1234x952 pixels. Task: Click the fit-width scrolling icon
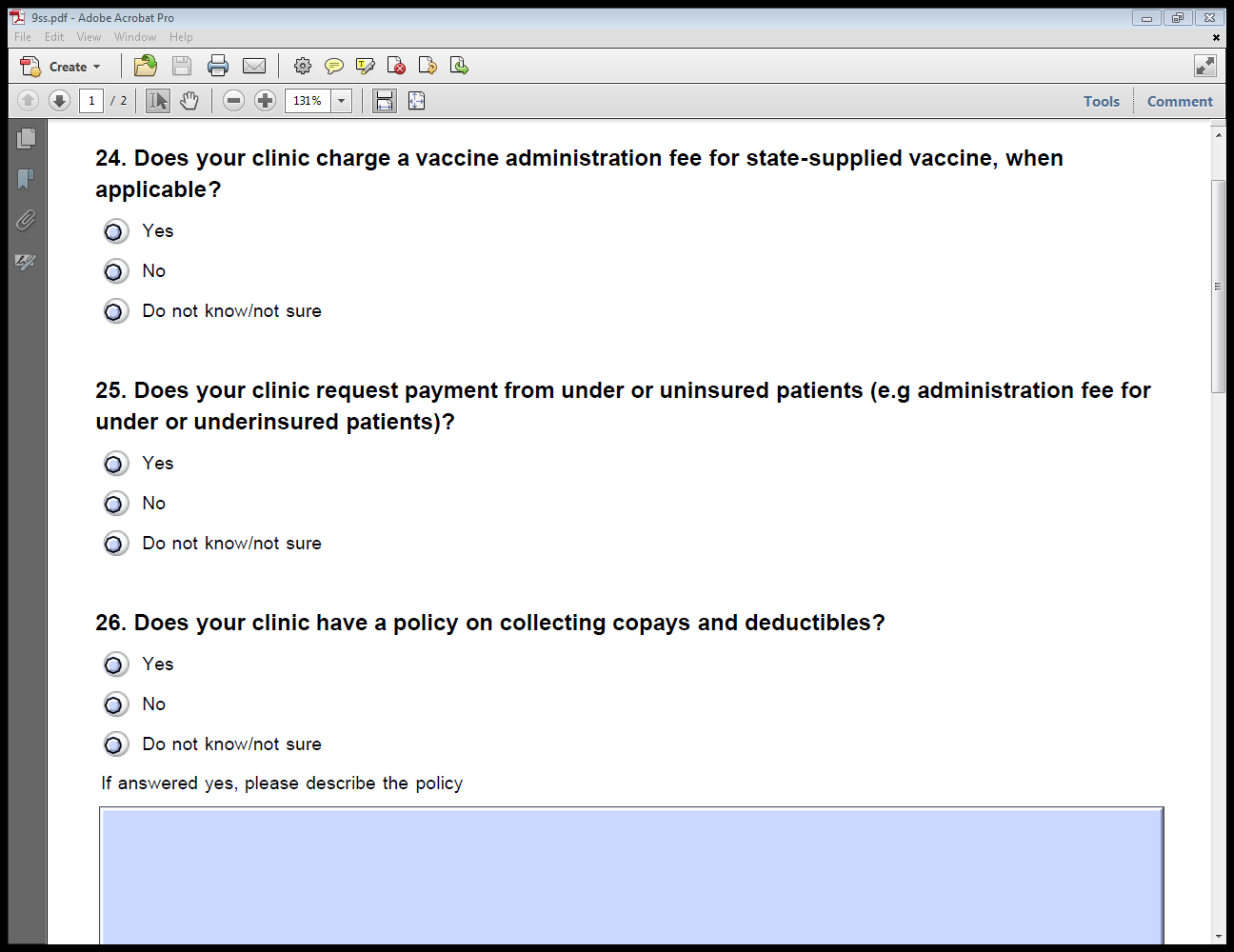[x=385, y=100]
